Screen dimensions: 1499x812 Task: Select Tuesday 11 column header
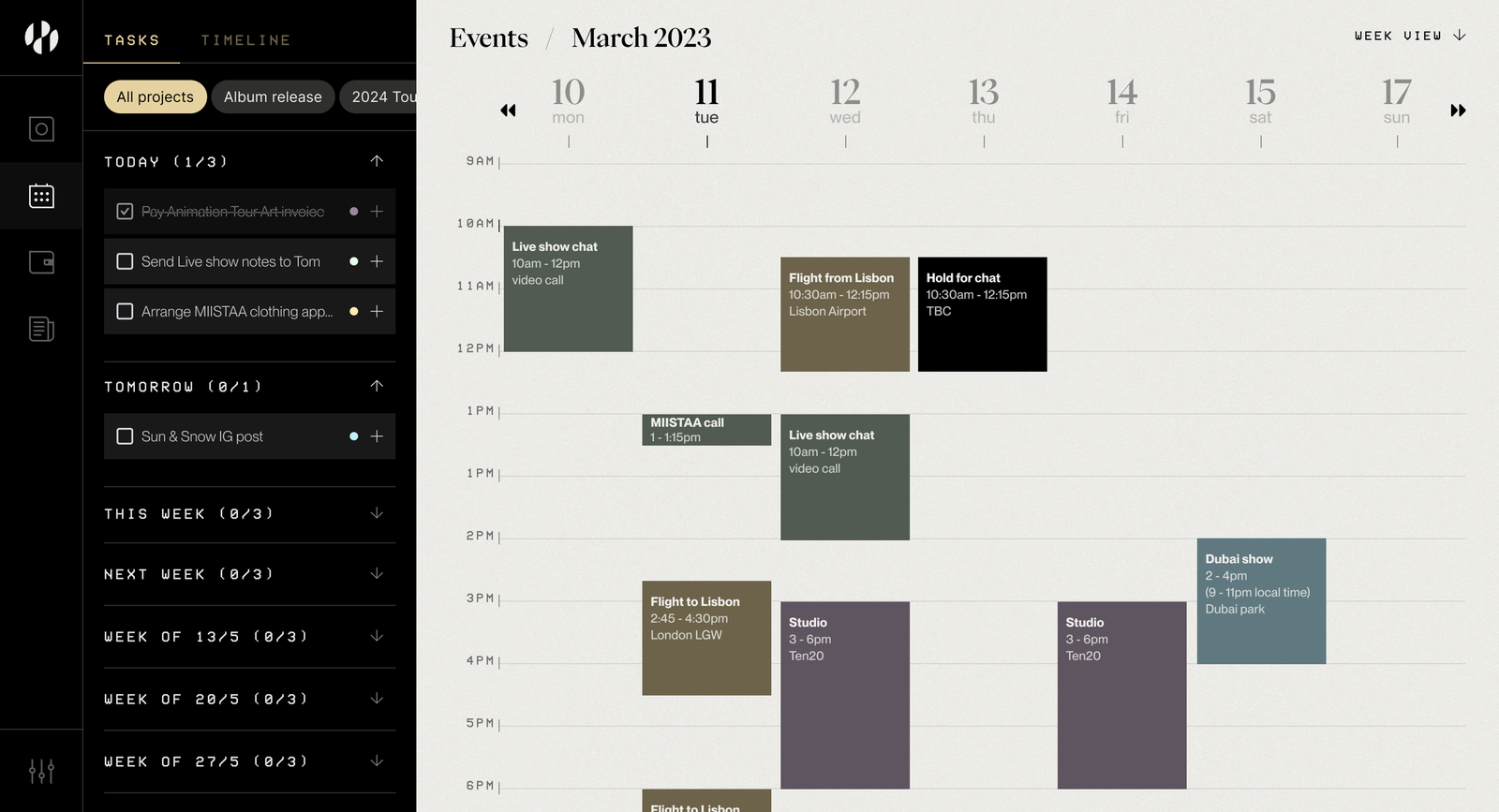coord(706,100)
